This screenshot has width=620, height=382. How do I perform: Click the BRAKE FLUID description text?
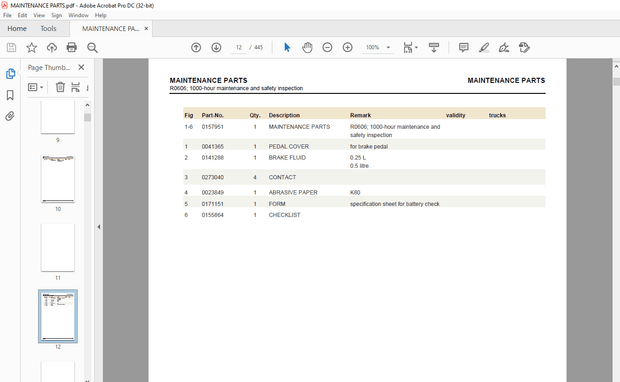(287, 157)
